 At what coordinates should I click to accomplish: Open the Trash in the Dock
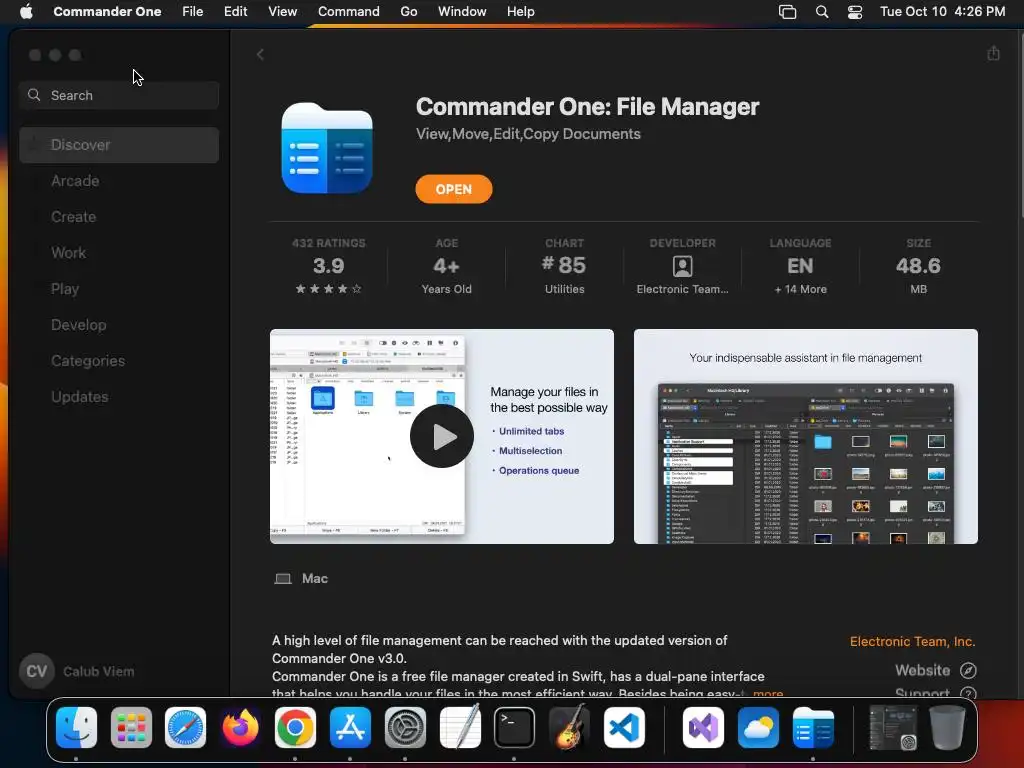click(x=947, y=728)
